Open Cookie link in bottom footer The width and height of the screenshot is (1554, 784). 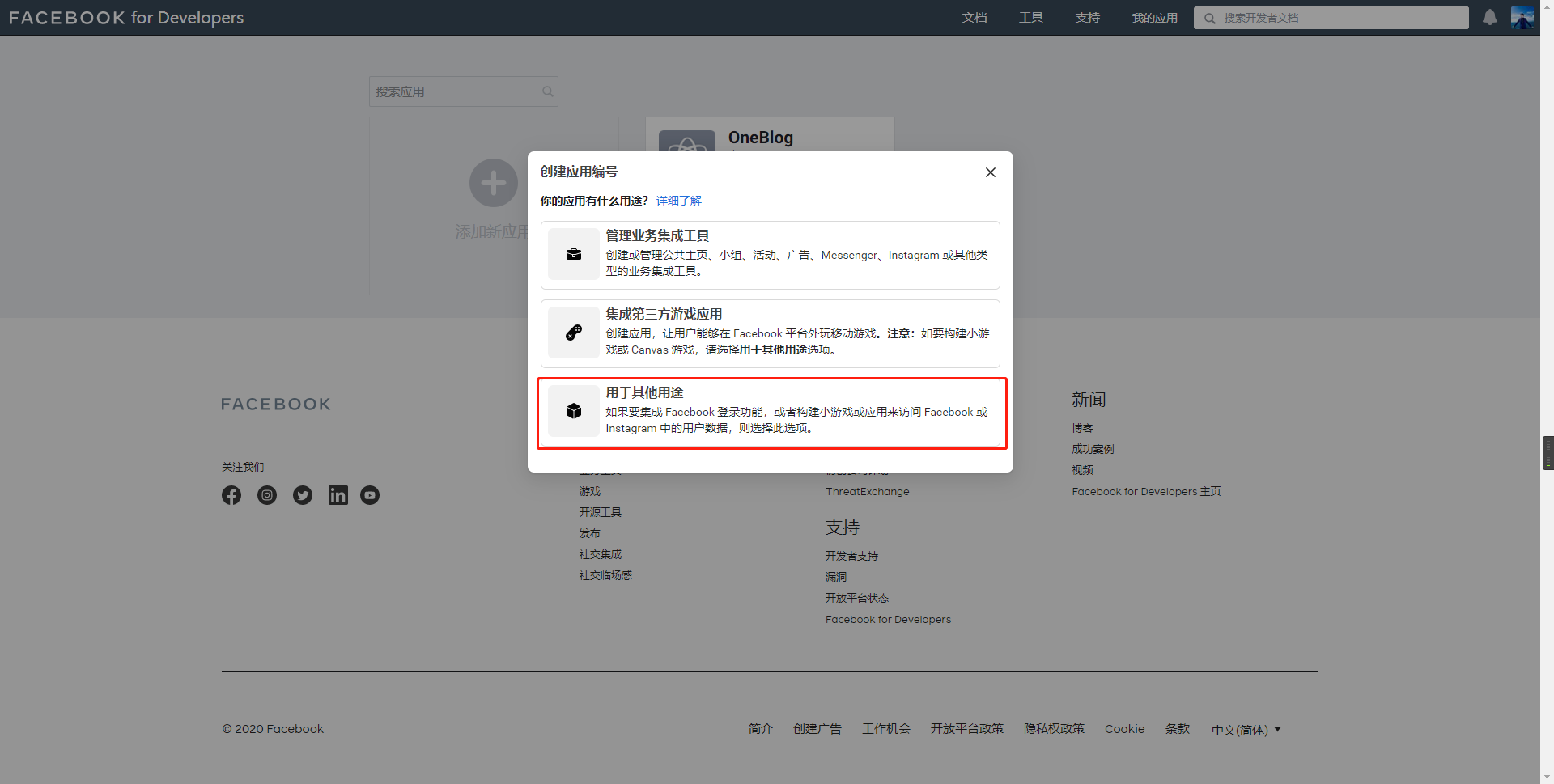pyautogui.click(x=1124, y=729)
